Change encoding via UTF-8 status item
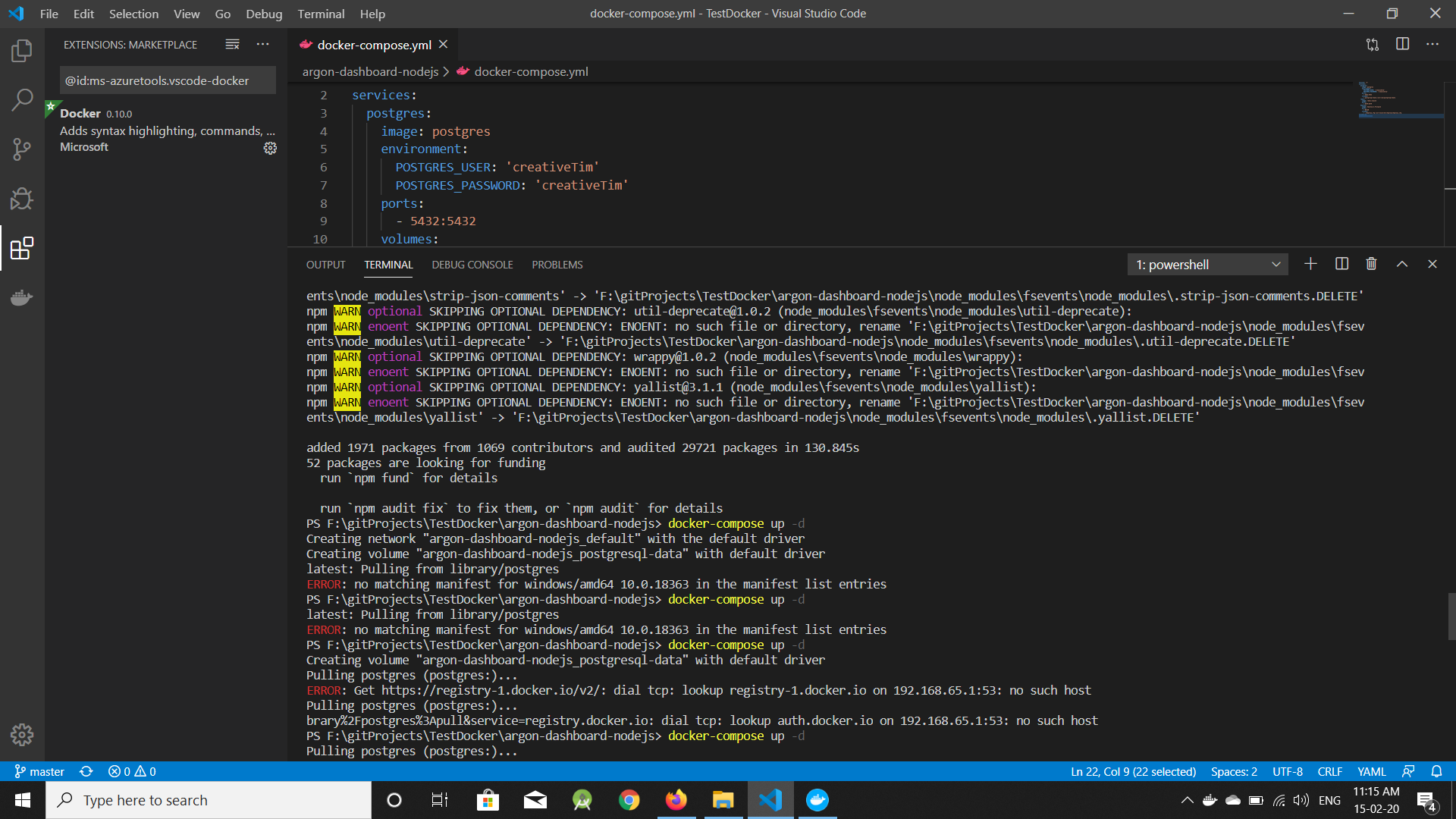This screenshot has height=819, width=1456. click(1288, 771)
